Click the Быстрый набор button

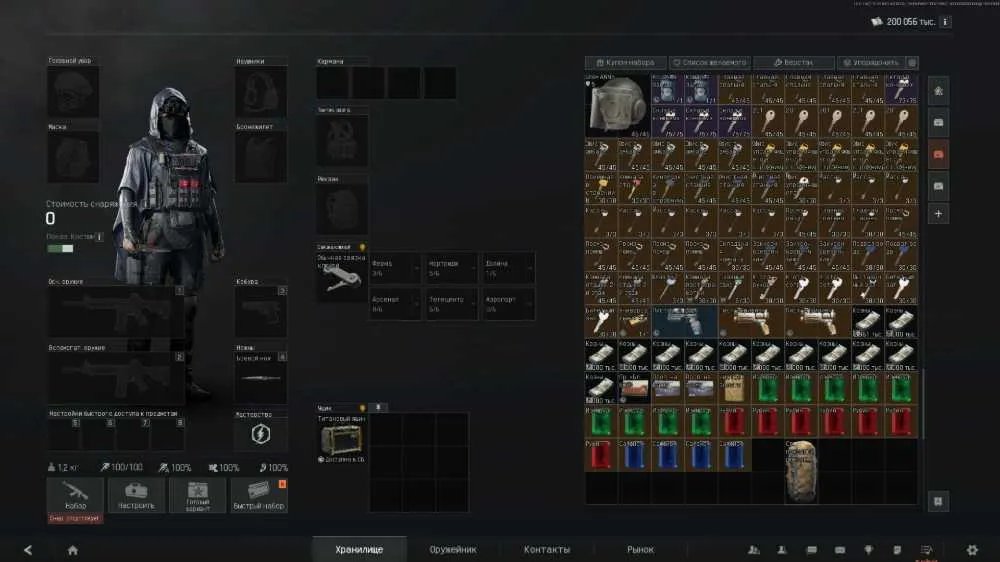click(259, 495)
